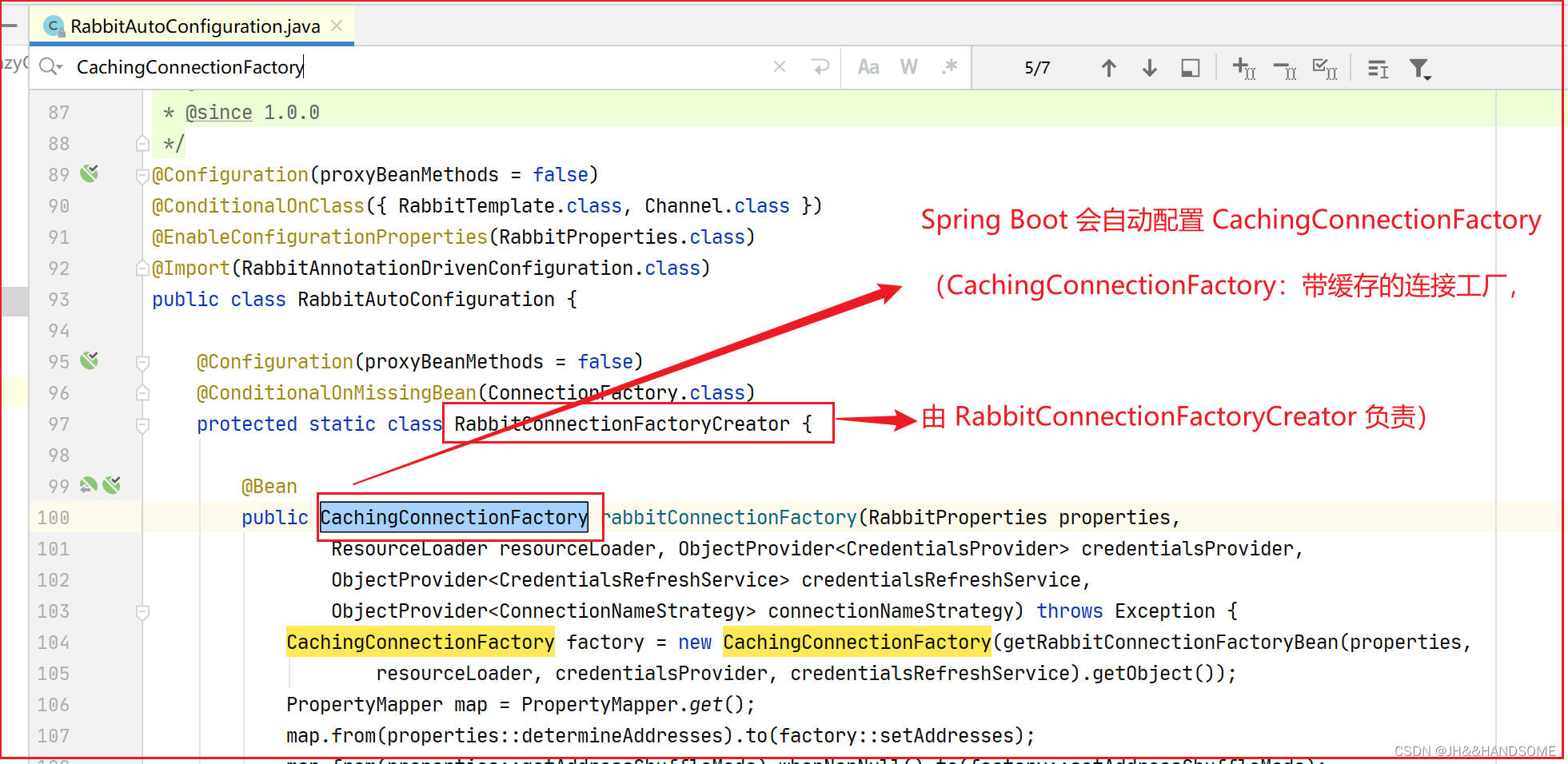
Task: Click RabbitAnnotationDrivenConfiguration.class in @Import
Action: tap(471, 269)
